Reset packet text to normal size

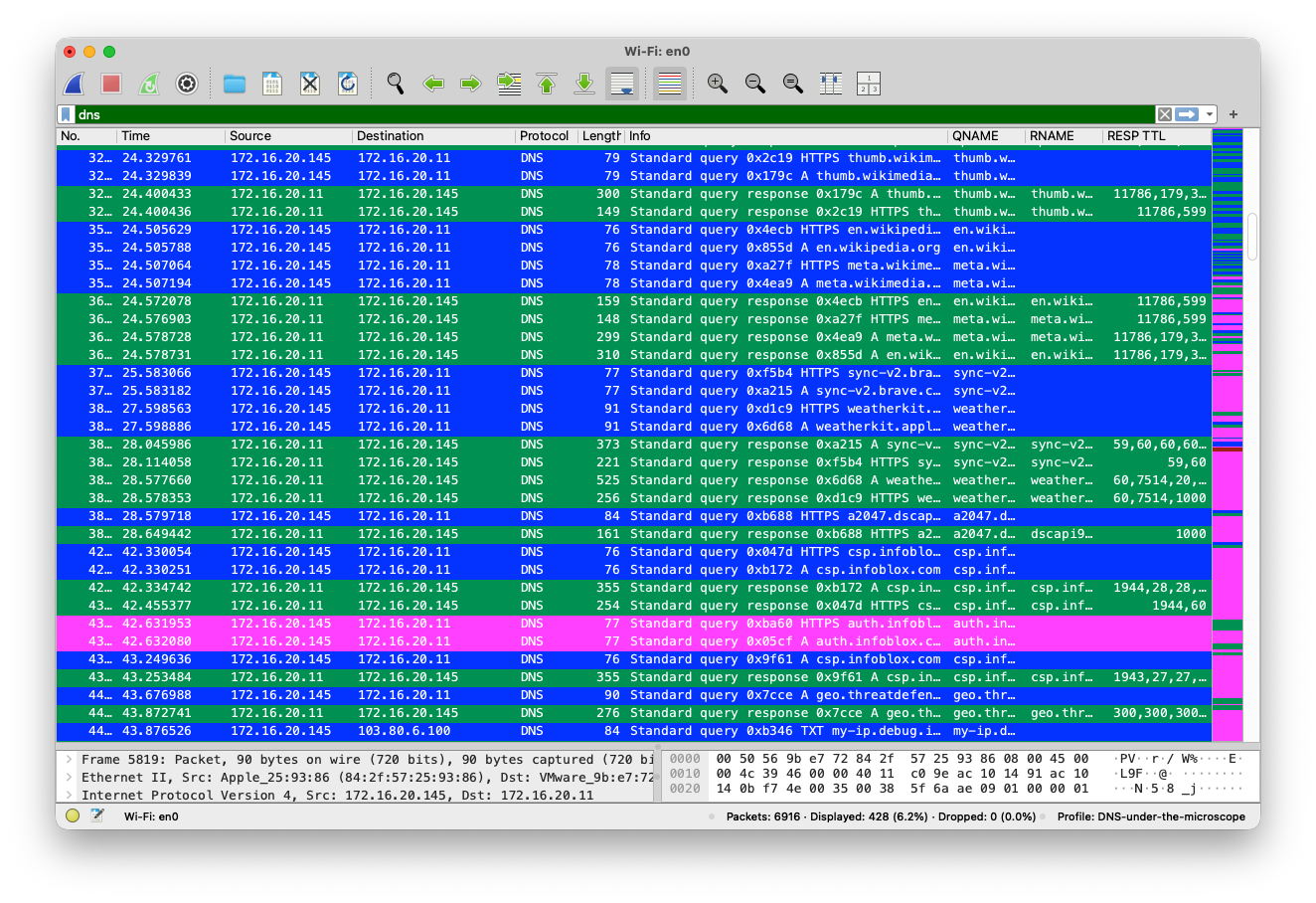click(793, 85)
